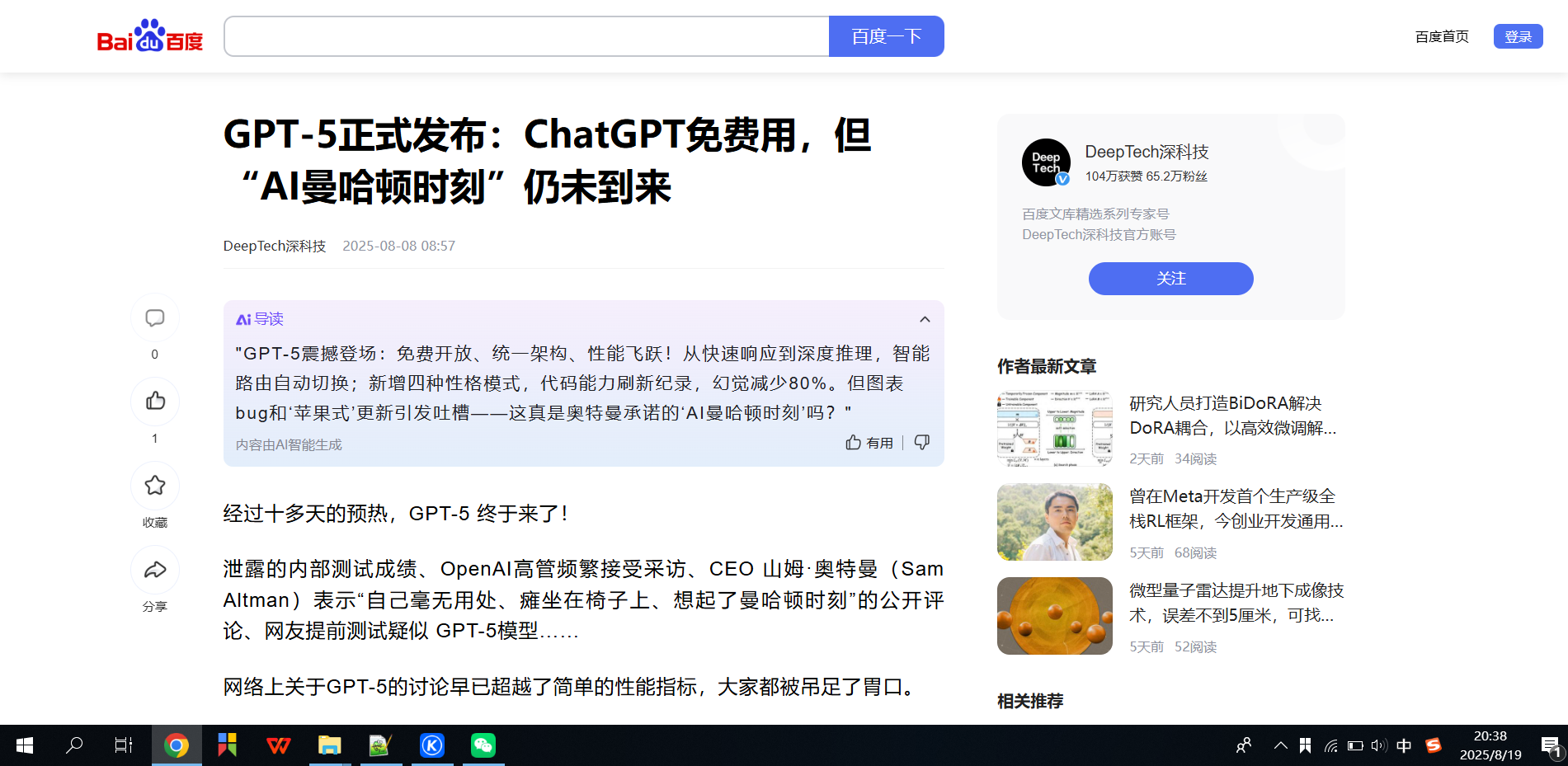This screenshot has height=766, width=1568.
Task: Click thumbs-down on the AI summary
Action: point(922,443)
